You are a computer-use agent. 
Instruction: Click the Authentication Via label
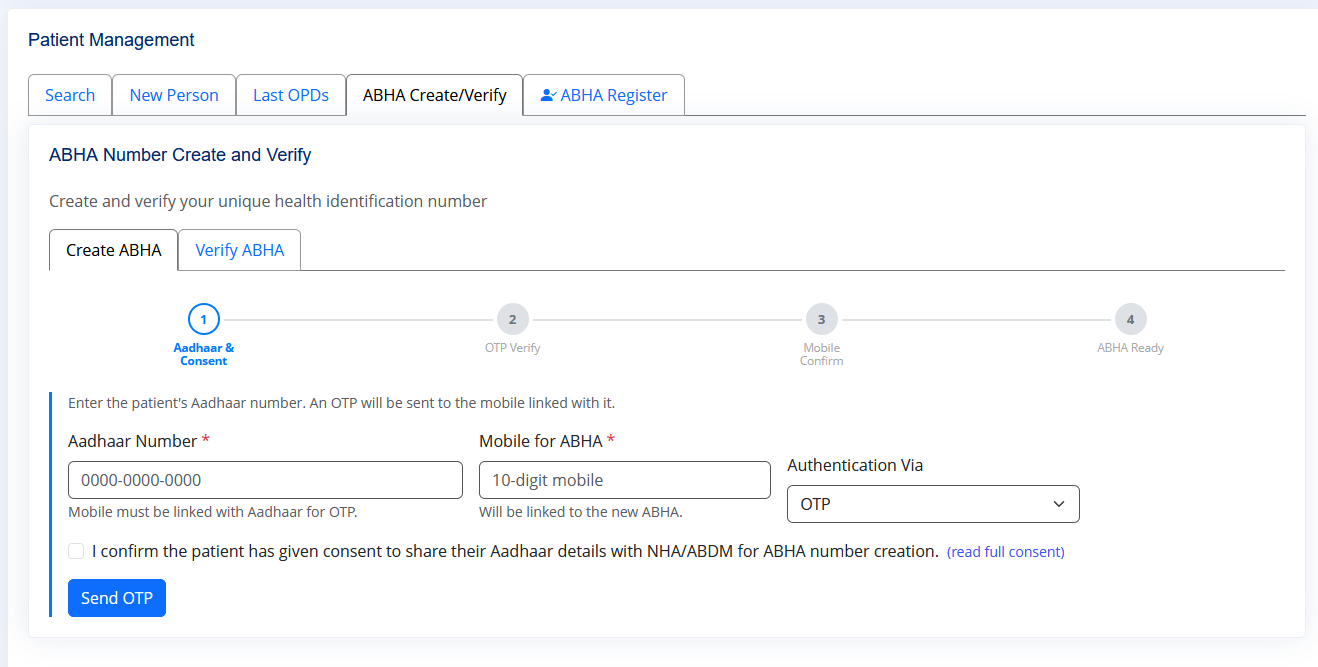(x=855, y=465)
